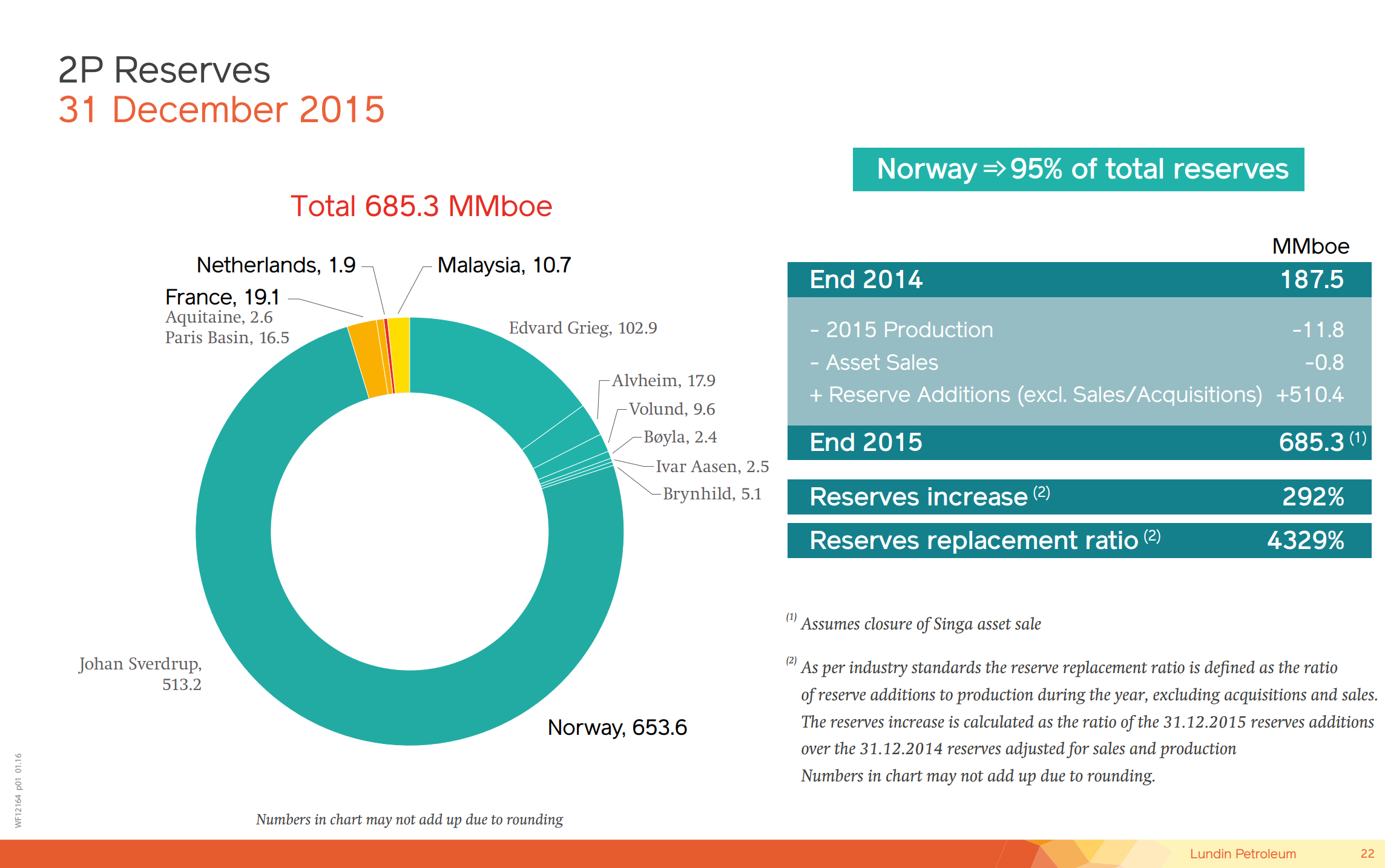Click the '2P Reserves' slide title
This screenshot has height=868, width=1385.
coord(164,70)
